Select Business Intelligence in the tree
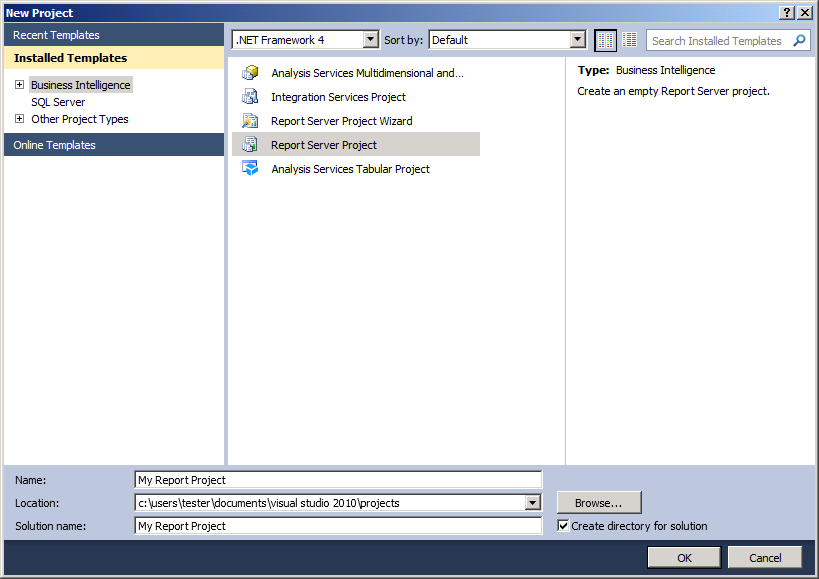This screenshot has height=579, width=819. (x=80, y=85)
